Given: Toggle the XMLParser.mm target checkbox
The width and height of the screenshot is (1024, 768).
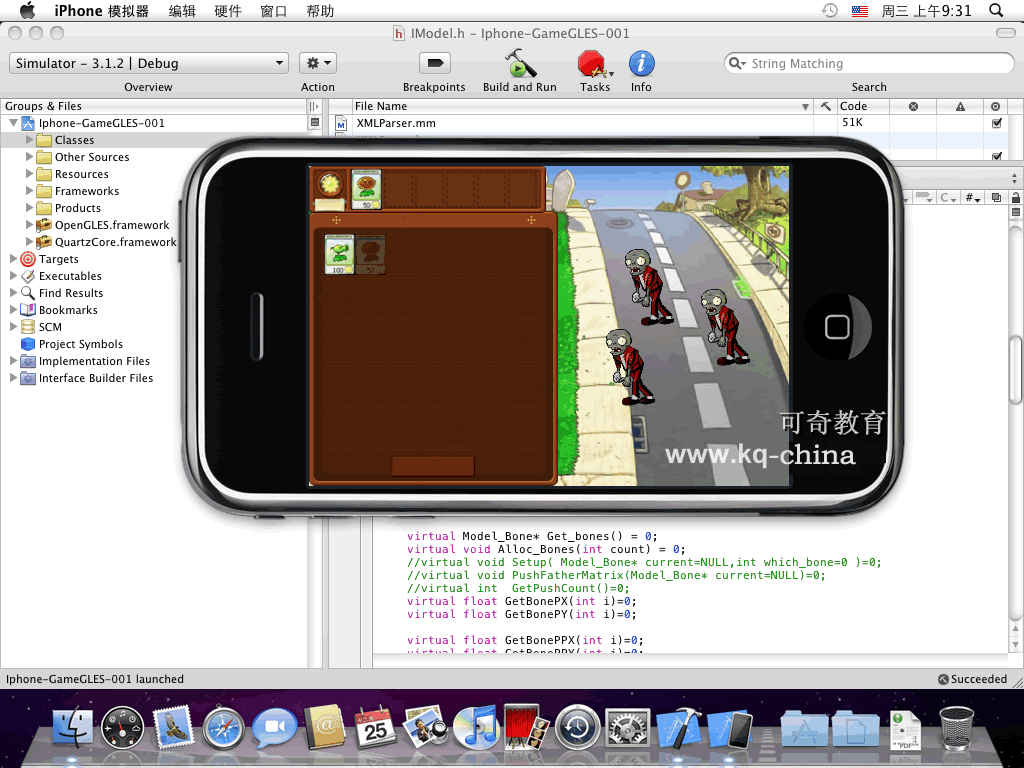Looking at the screenshot, I should point(996,123).
